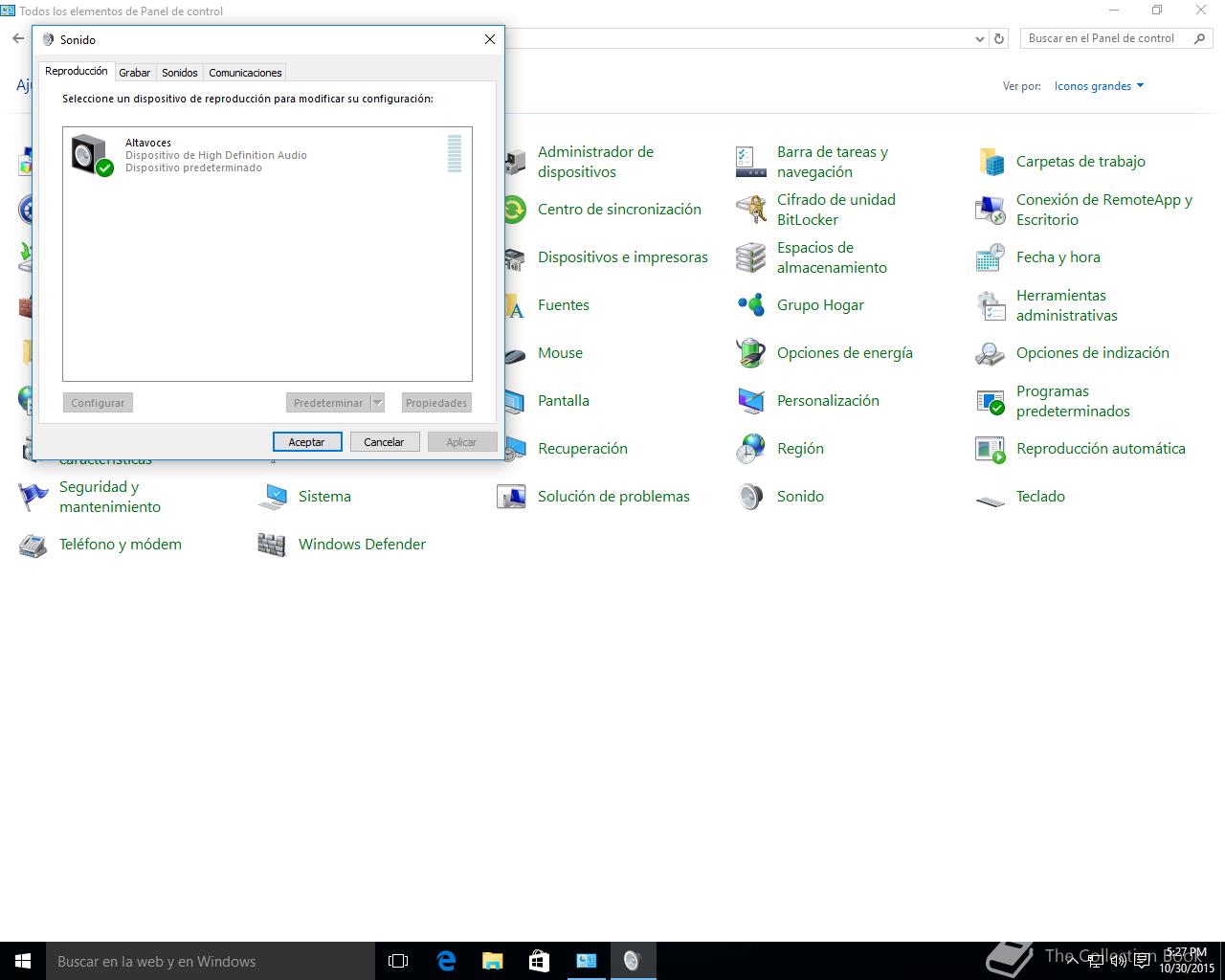The height and width of the screenshot is (980, 1225).
Task: Click Programas predeterminados icon
Action: pos(991,401)
